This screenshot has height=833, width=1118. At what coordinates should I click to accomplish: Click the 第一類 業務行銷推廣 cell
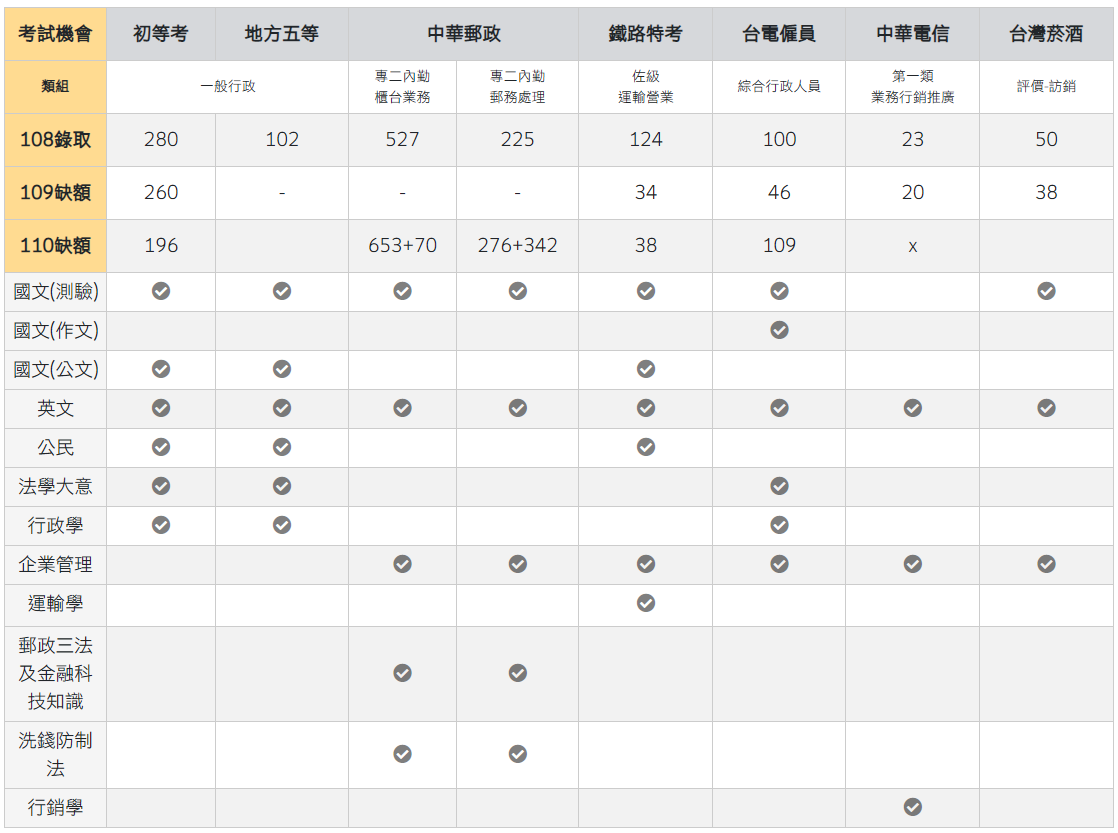click(x=913, y=86)
